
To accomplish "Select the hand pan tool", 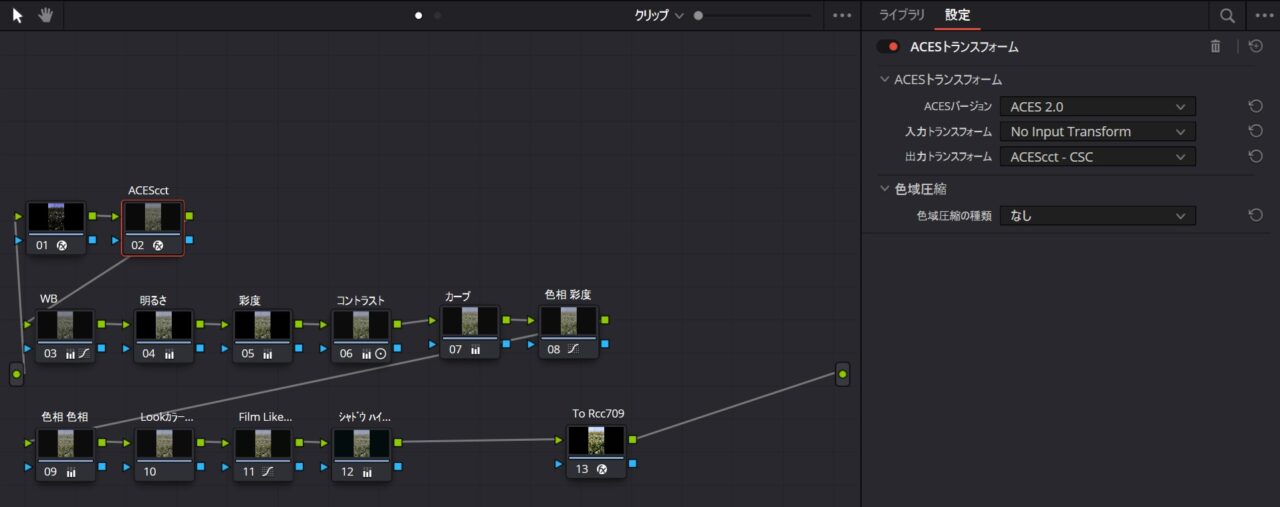I will [x=45, y=15].
